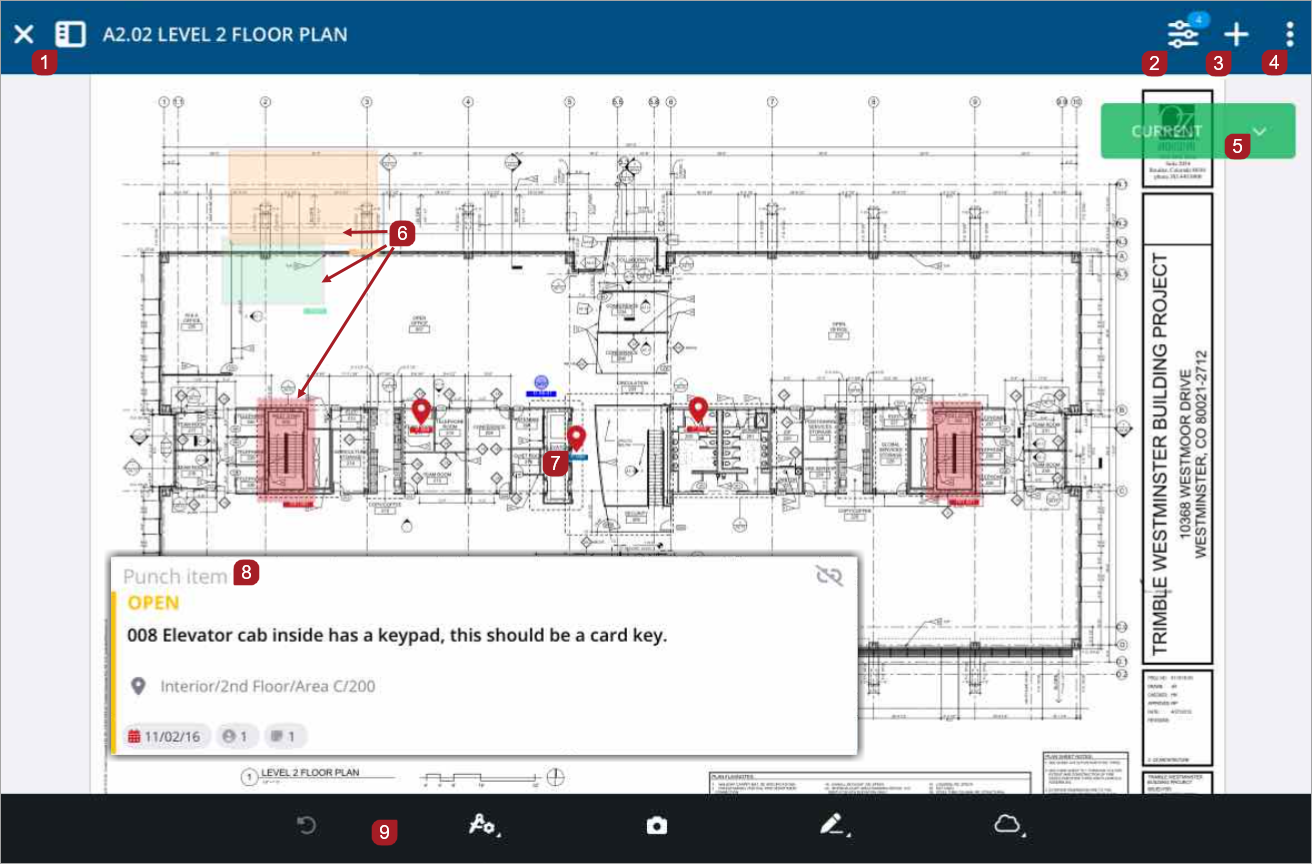Tap the camera icon to take photo
Image resolution: width=1312 pixels, height=864 pixels.
pyautogui.click(x=656, y=825)
